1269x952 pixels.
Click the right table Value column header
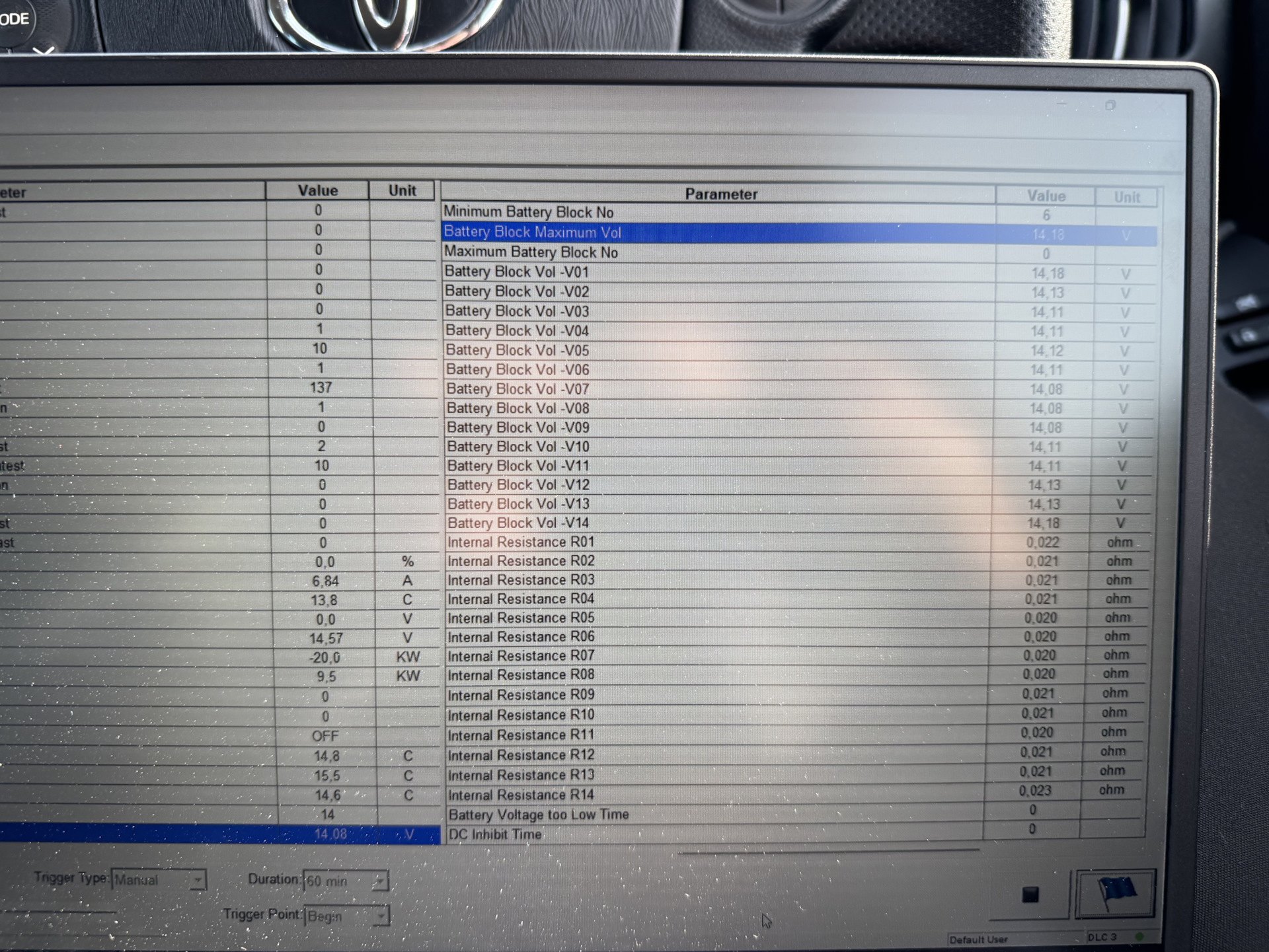point(1046,196)
